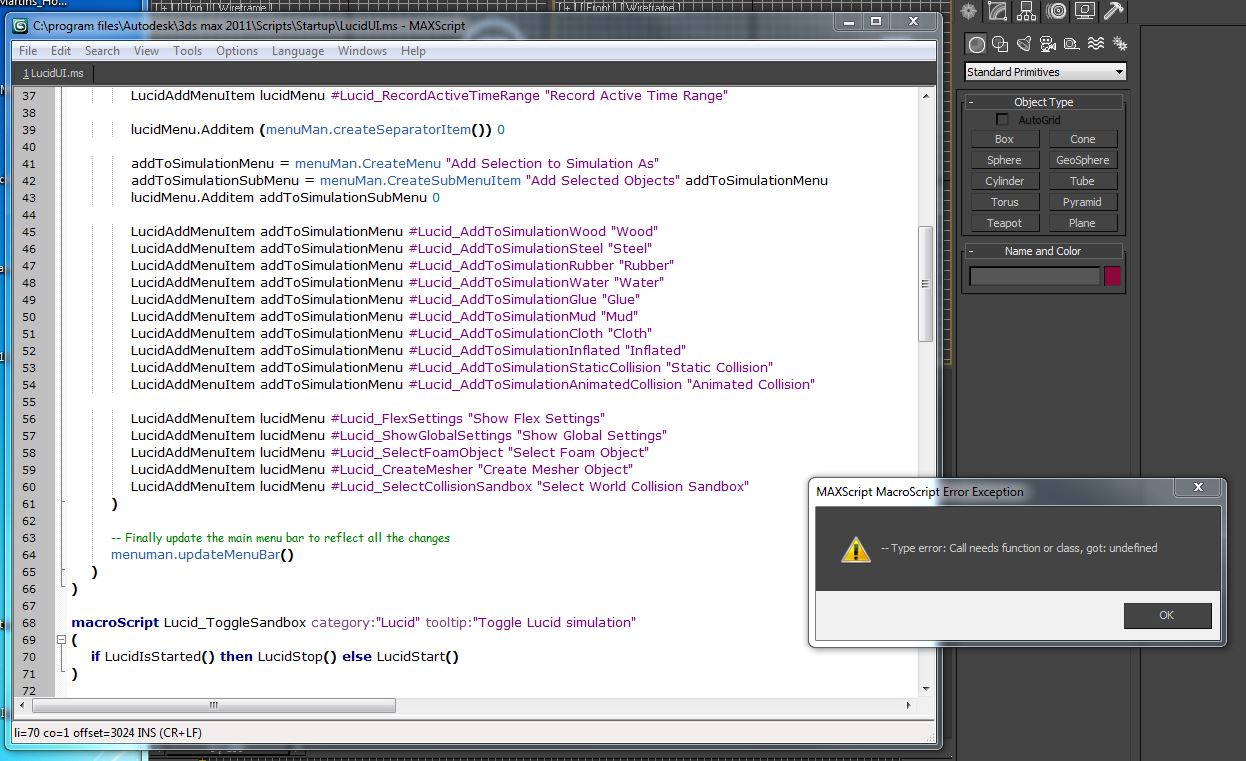This screenshot has height=761, width=1246.
Task: Open the Standard Primitives dropdown
Action: pos(1045,72)
